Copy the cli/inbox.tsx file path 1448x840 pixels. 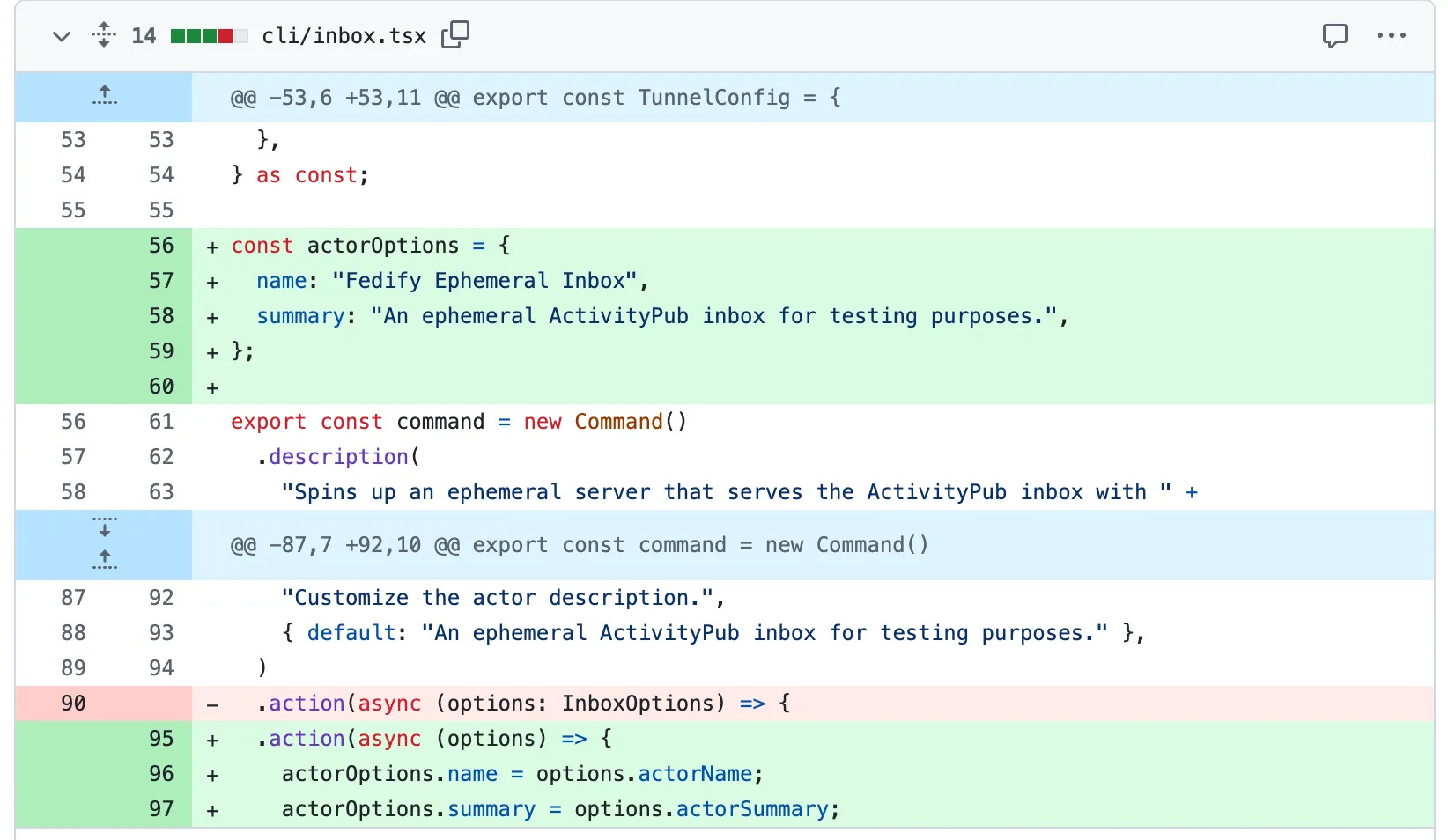click(455, 35)
